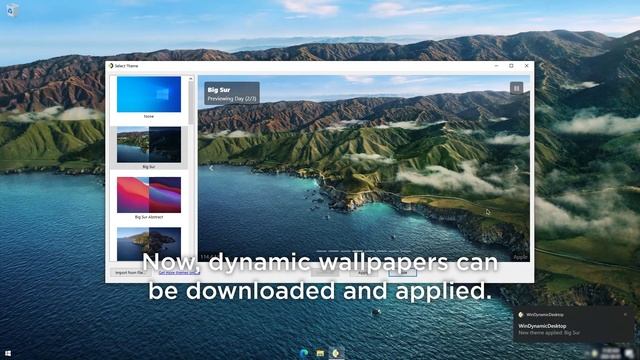Viewport: 640px width, 360px height.
Task: Click the Big Sur preview title label
Action: pyautogui.click(x=219, y=90)
